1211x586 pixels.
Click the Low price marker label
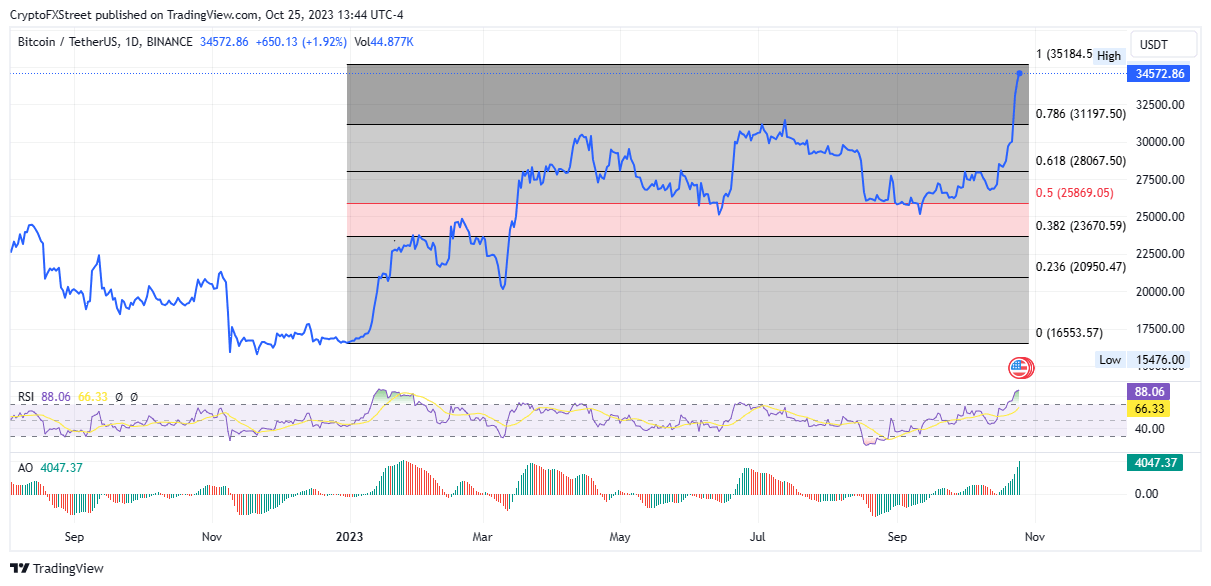[x=1110, y=360]
